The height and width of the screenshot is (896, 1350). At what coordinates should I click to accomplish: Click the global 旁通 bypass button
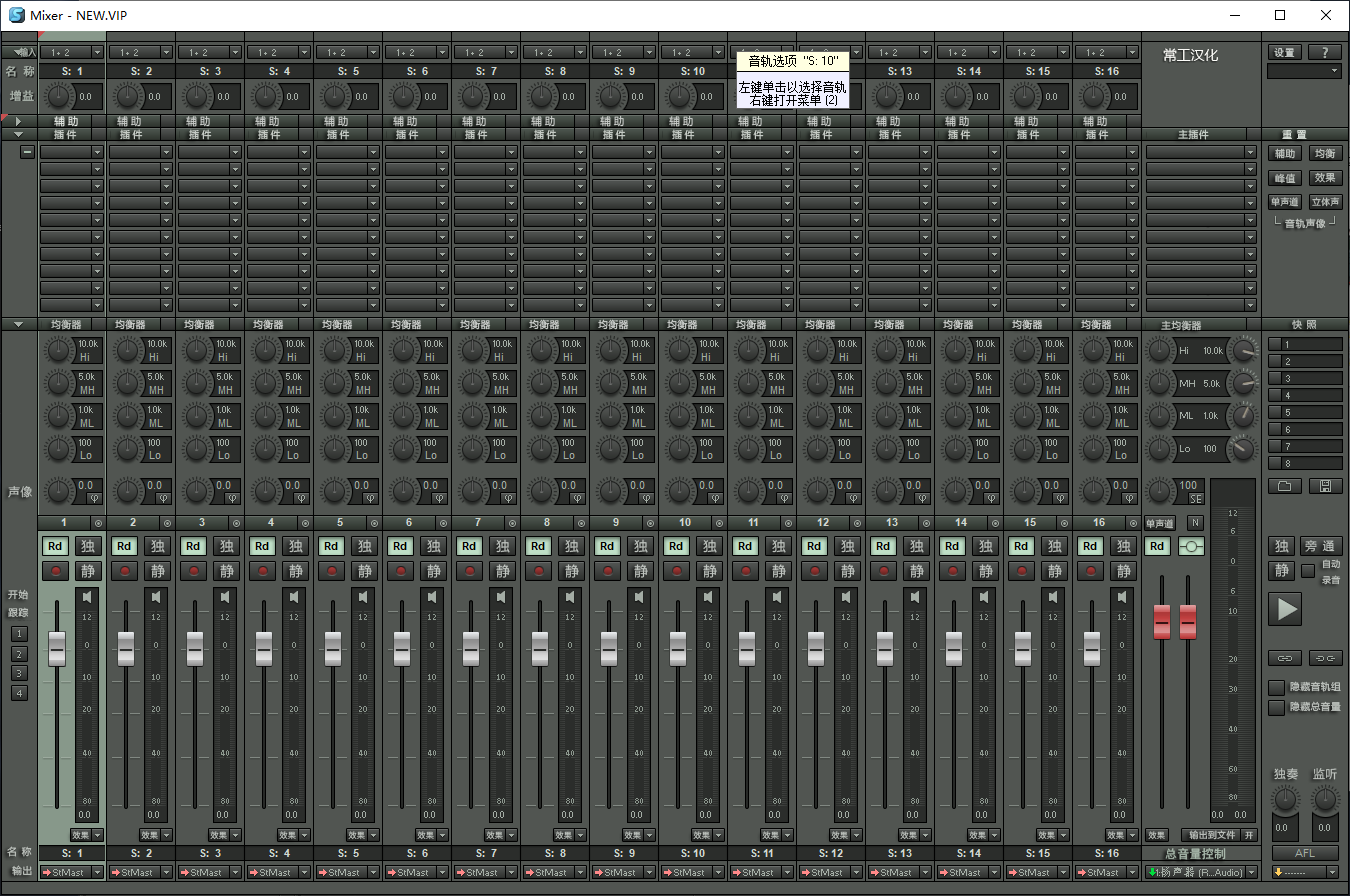tap(1320, 546)
